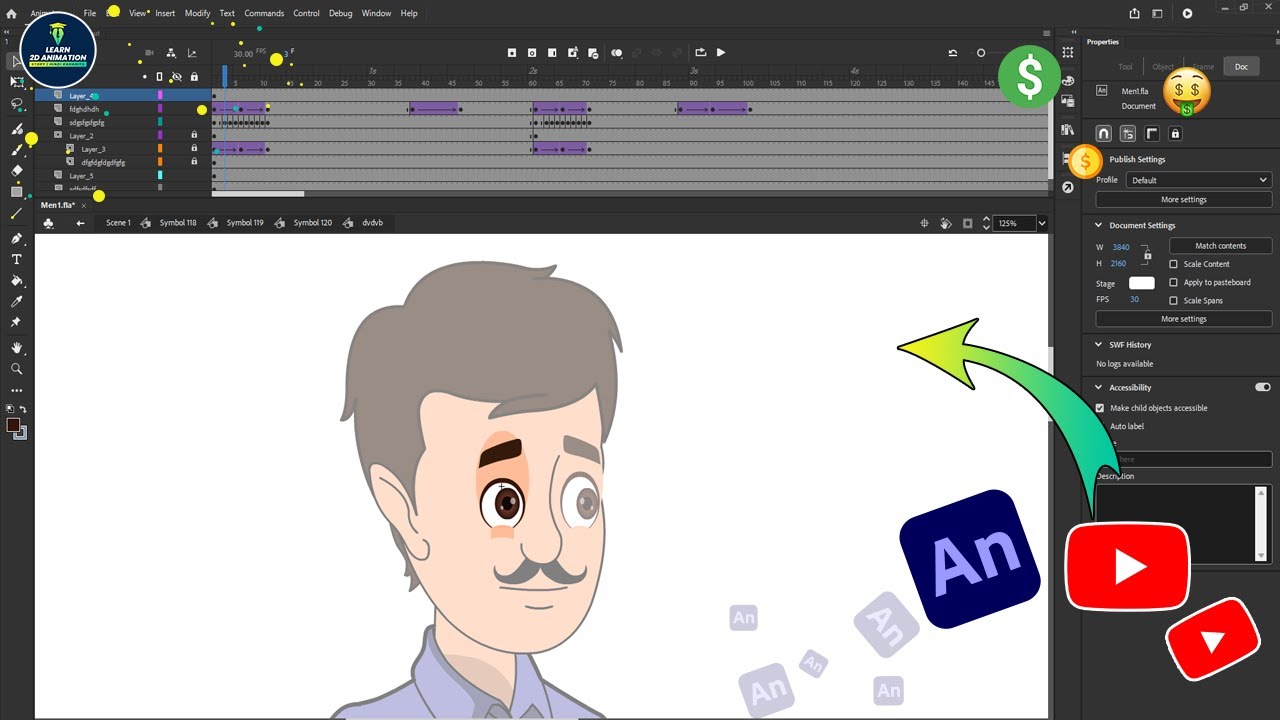Select the Line tool
Viewport: 1280px width, 720px height.
pos(17,214)
